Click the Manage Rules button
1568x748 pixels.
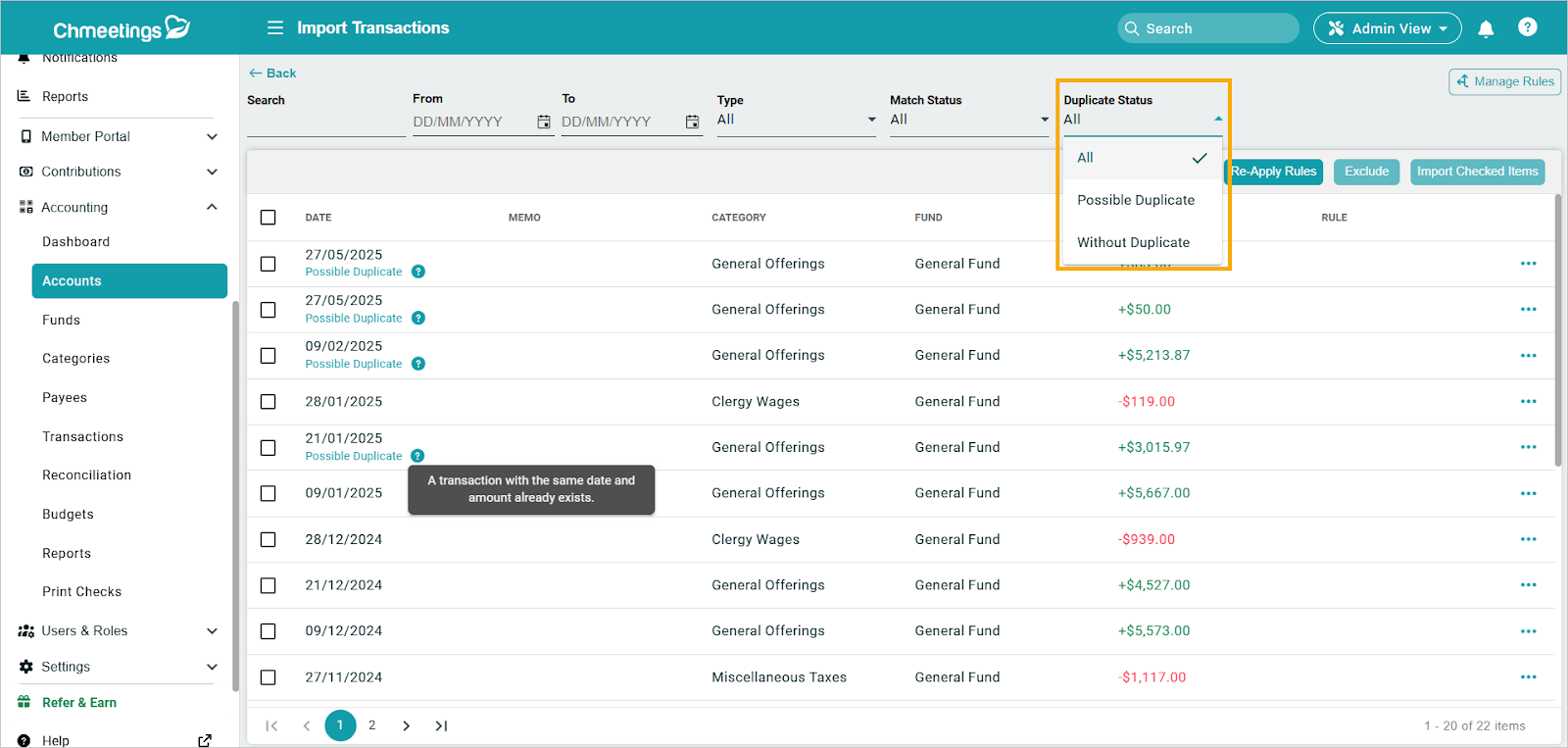click(x=1504, y=81)
